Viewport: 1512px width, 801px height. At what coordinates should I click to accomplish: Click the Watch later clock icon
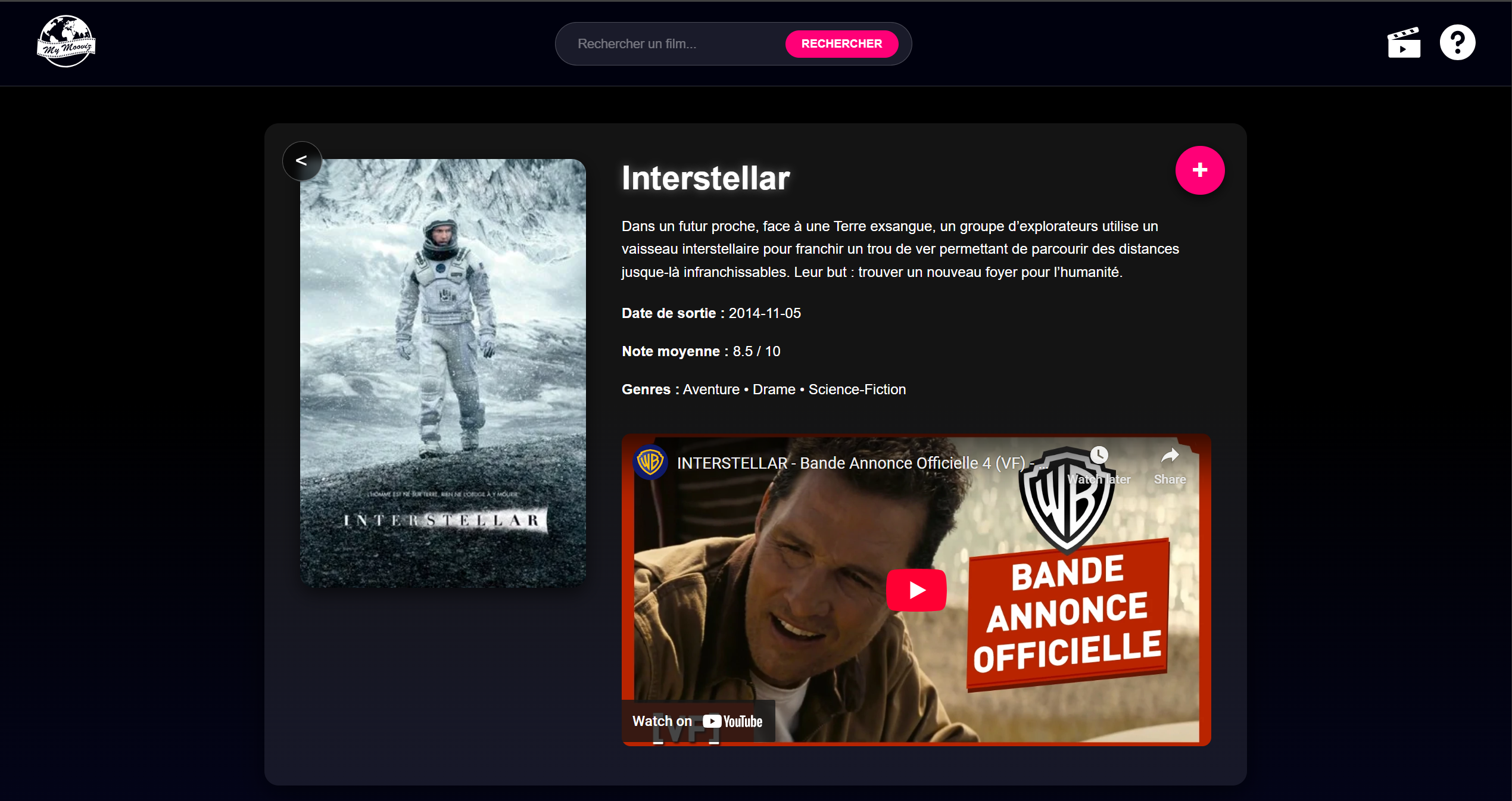coord(1099,456)
